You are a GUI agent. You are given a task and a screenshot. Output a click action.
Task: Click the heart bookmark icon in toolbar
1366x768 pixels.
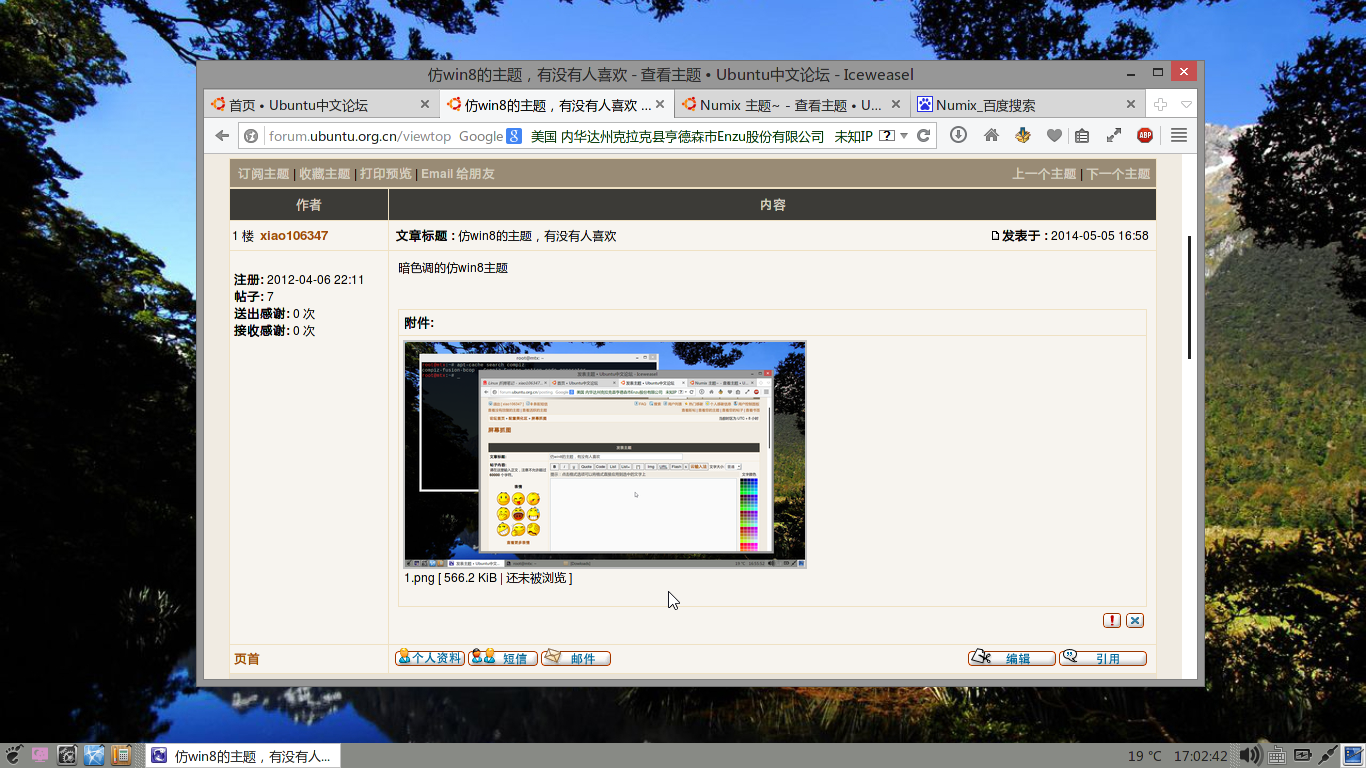coord(1054,135)
